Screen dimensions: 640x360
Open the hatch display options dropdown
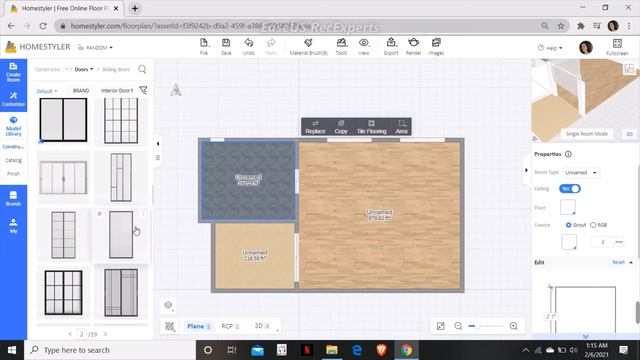[x=170, y=326]
